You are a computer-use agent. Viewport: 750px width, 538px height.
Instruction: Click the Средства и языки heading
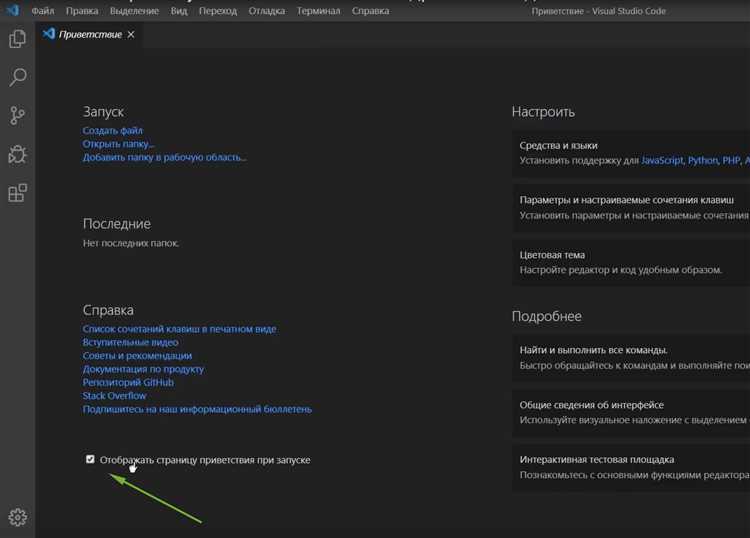coord(558,145)
